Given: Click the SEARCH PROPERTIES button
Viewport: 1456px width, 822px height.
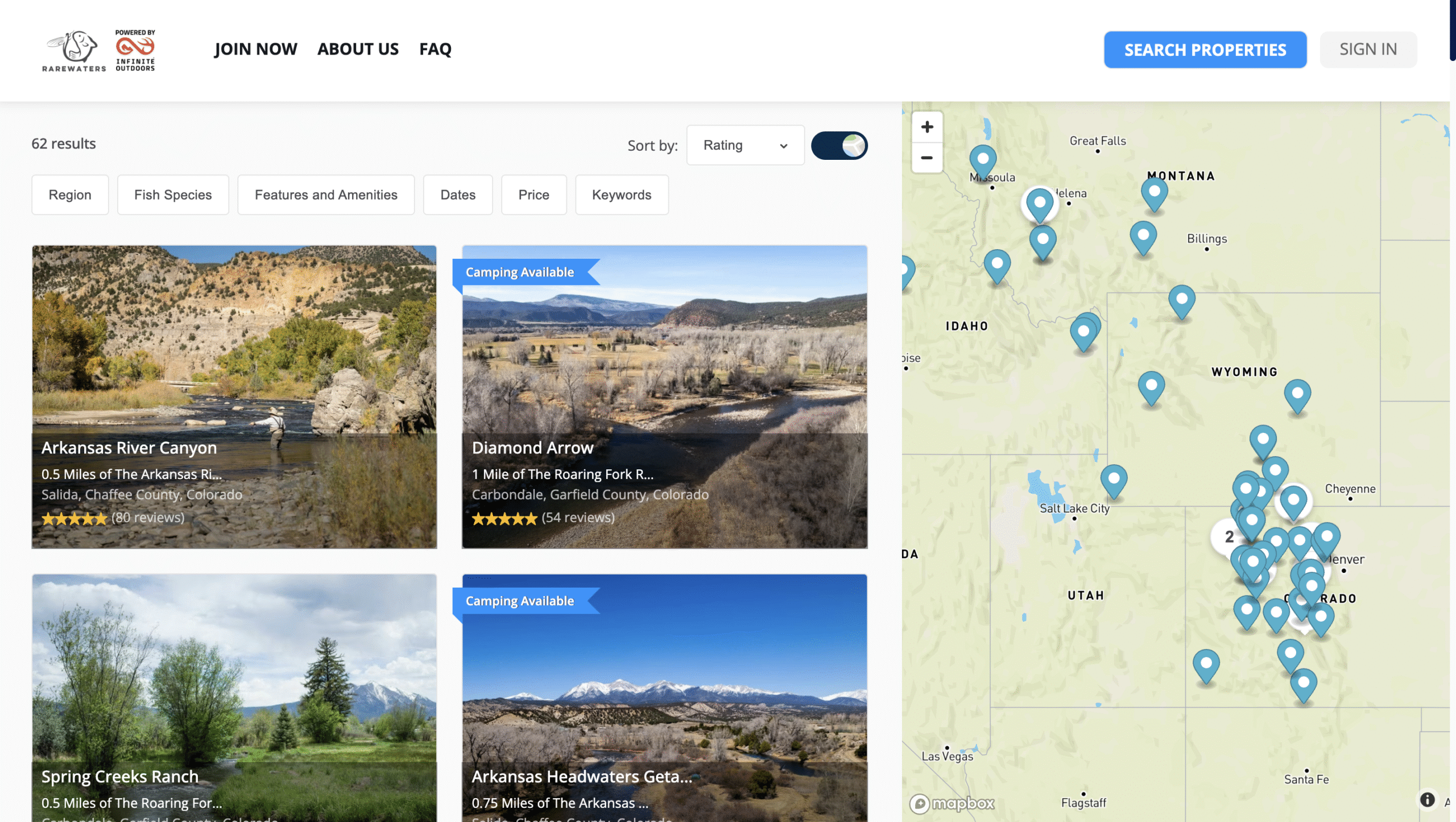Looking at the screenshot, I should [1205, 49].
